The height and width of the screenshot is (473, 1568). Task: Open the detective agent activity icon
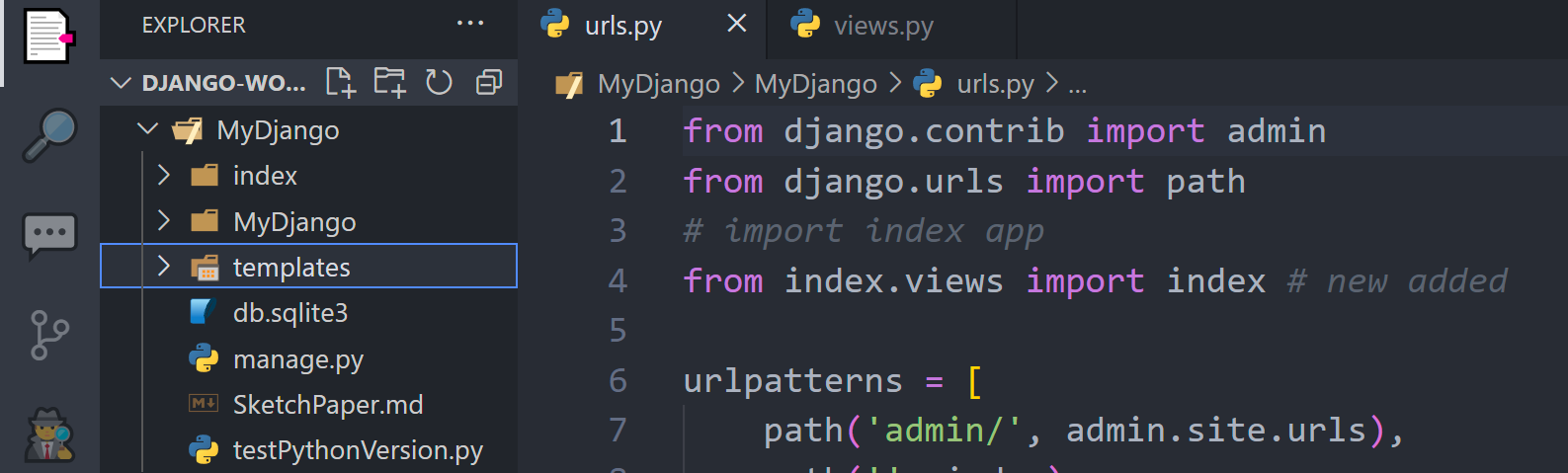[x=49, y=434]
